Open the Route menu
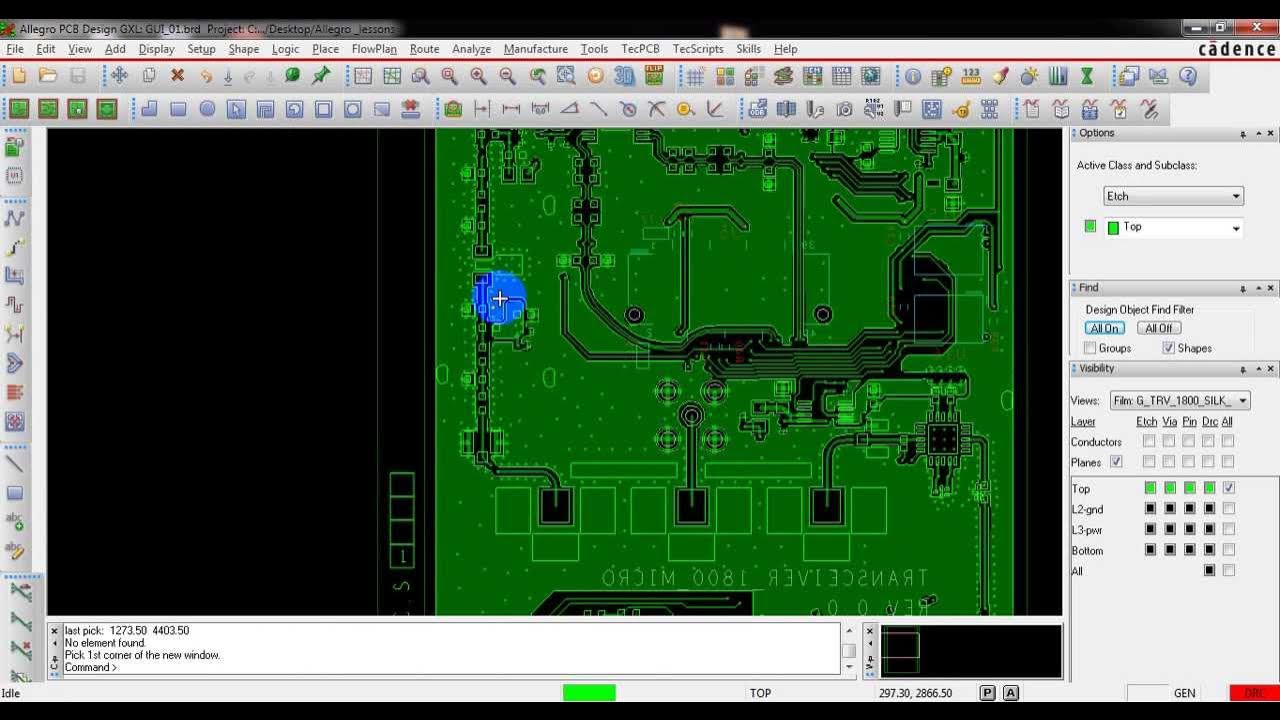This screenshot has height=720, width=1280. [424, 49]
